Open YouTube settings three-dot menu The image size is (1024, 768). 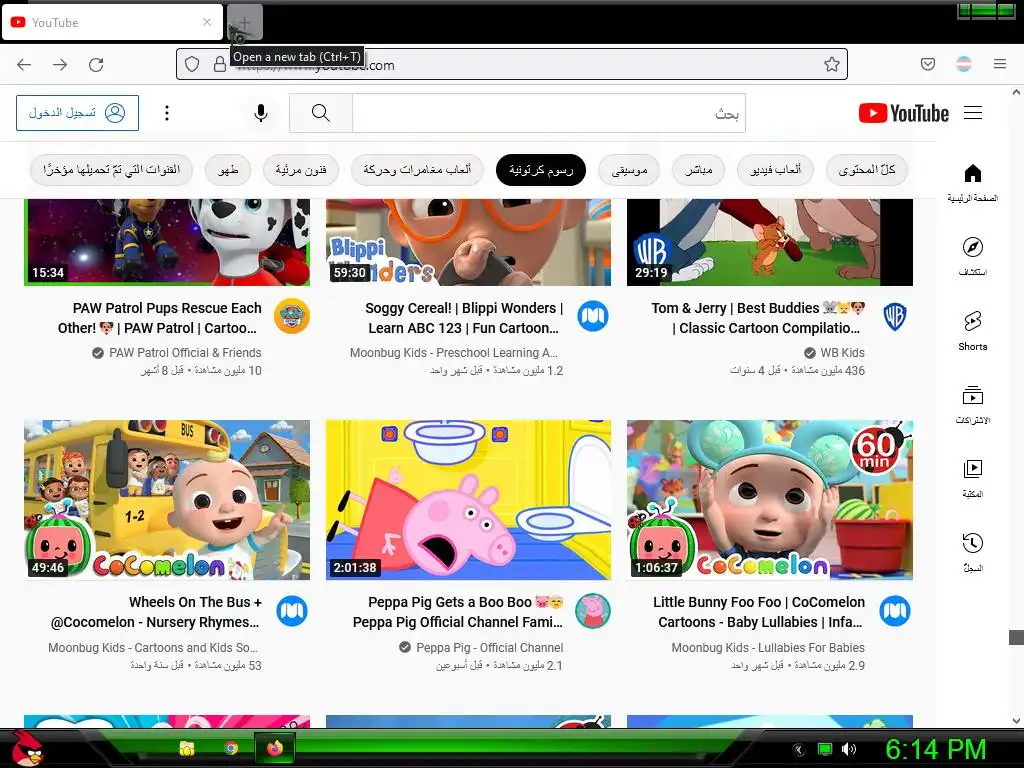[x=167, y=113]
